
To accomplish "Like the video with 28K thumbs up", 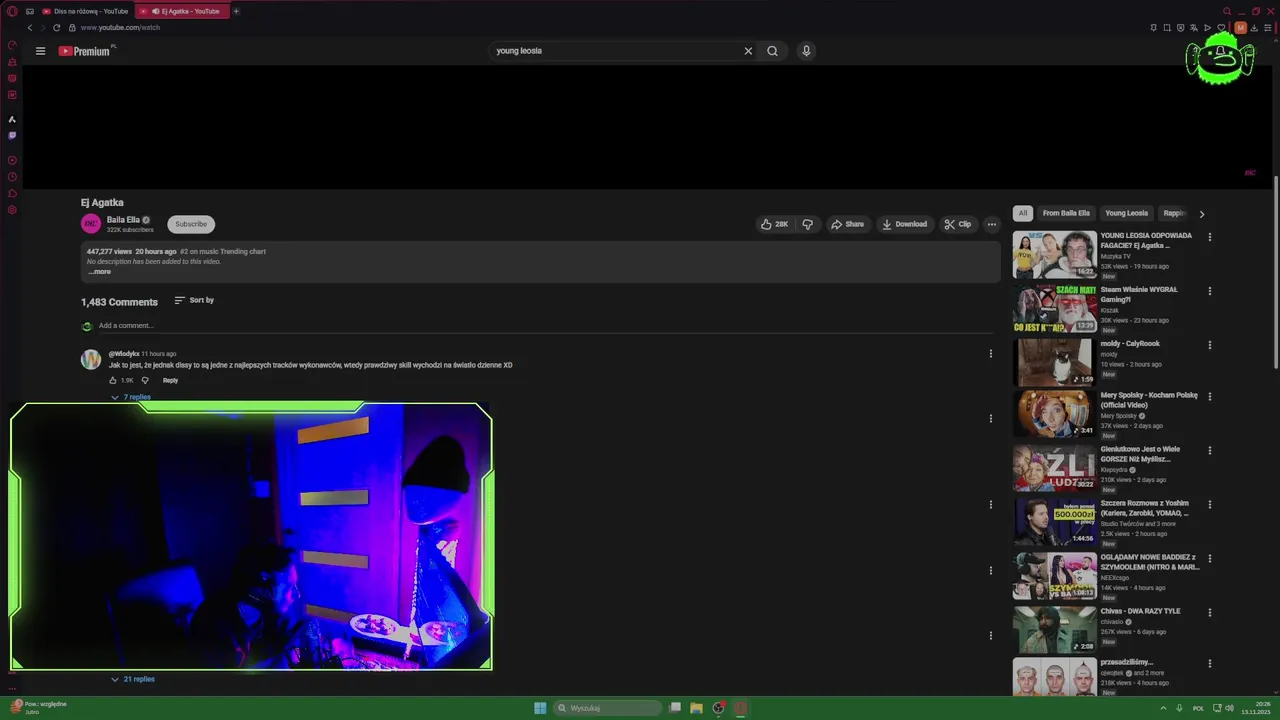I will click(x=774, y=224).
